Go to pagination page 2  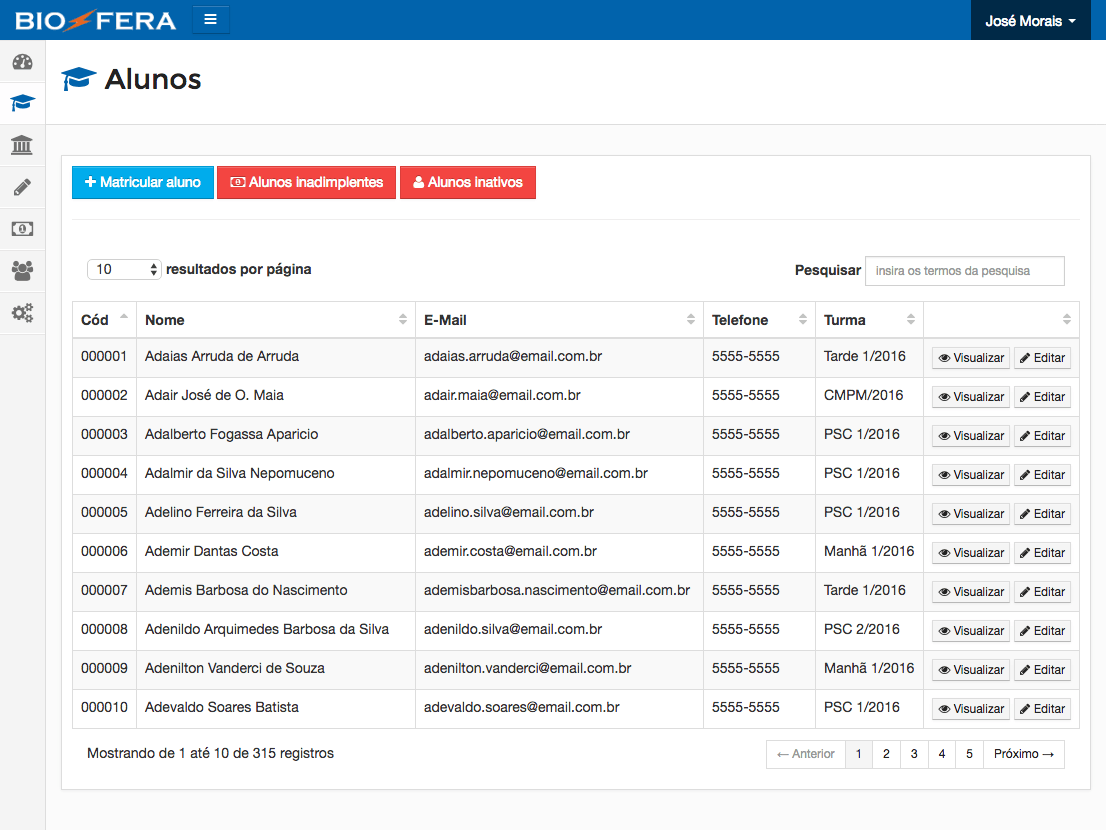(x=886, y=754)
